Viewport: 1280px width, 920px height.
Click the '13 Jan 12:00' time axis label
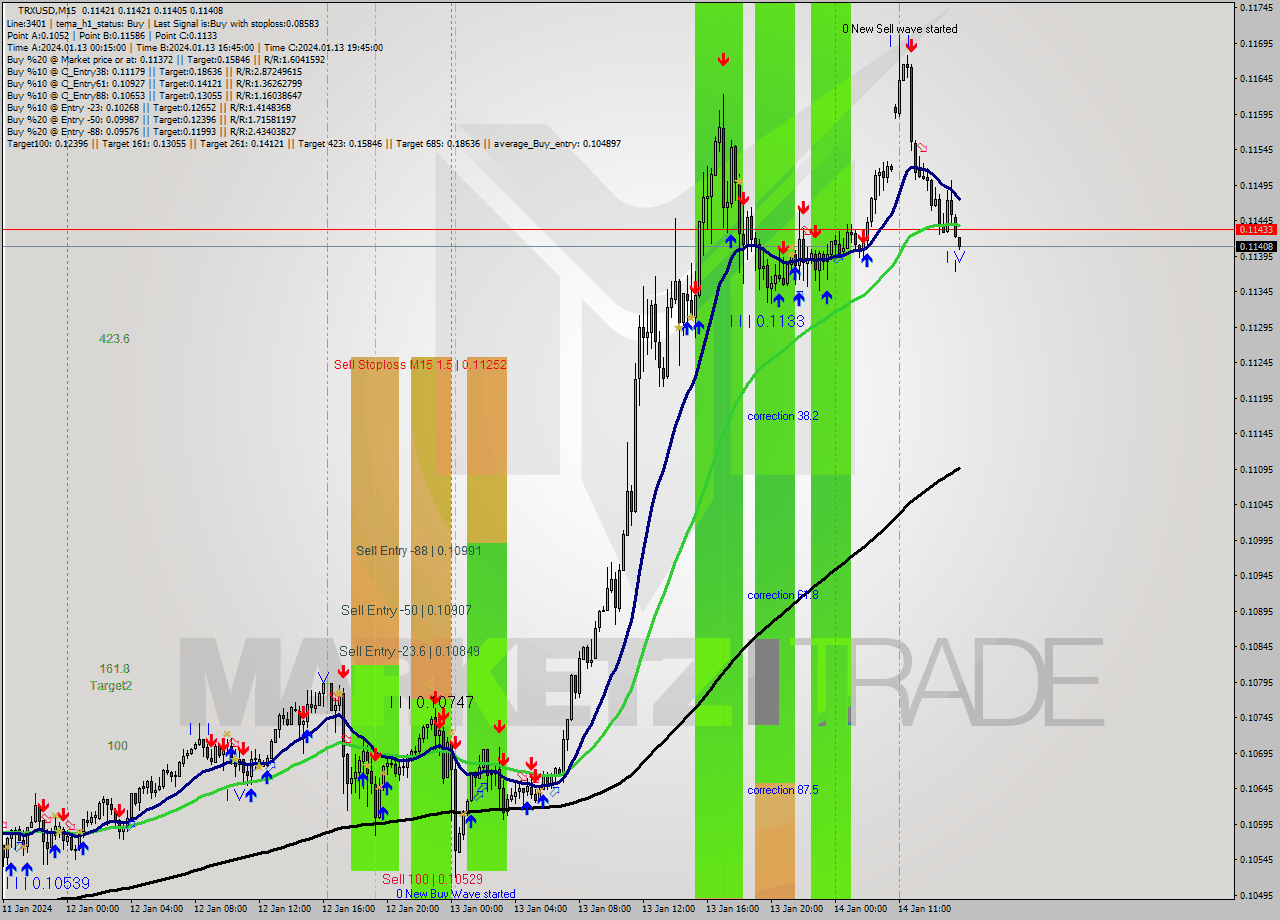[669, 909]
